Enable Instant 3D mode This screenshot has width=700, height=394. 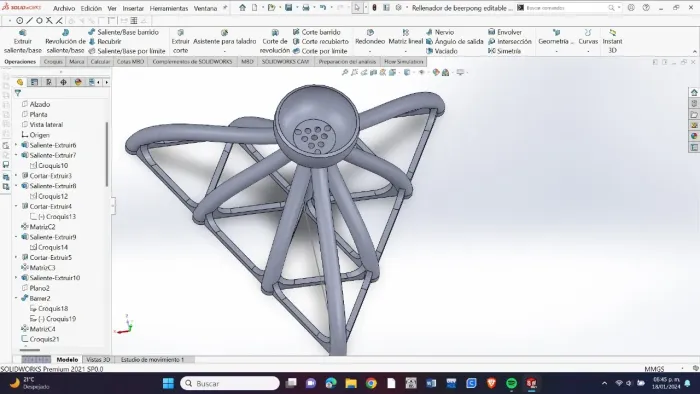click(x=612, y=41)
